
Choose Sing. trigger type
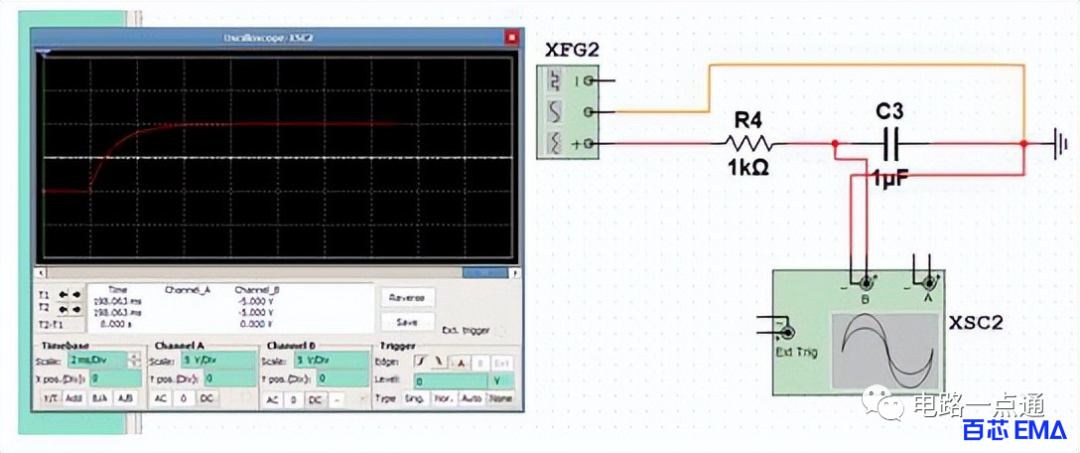click(x=413, y=398)
